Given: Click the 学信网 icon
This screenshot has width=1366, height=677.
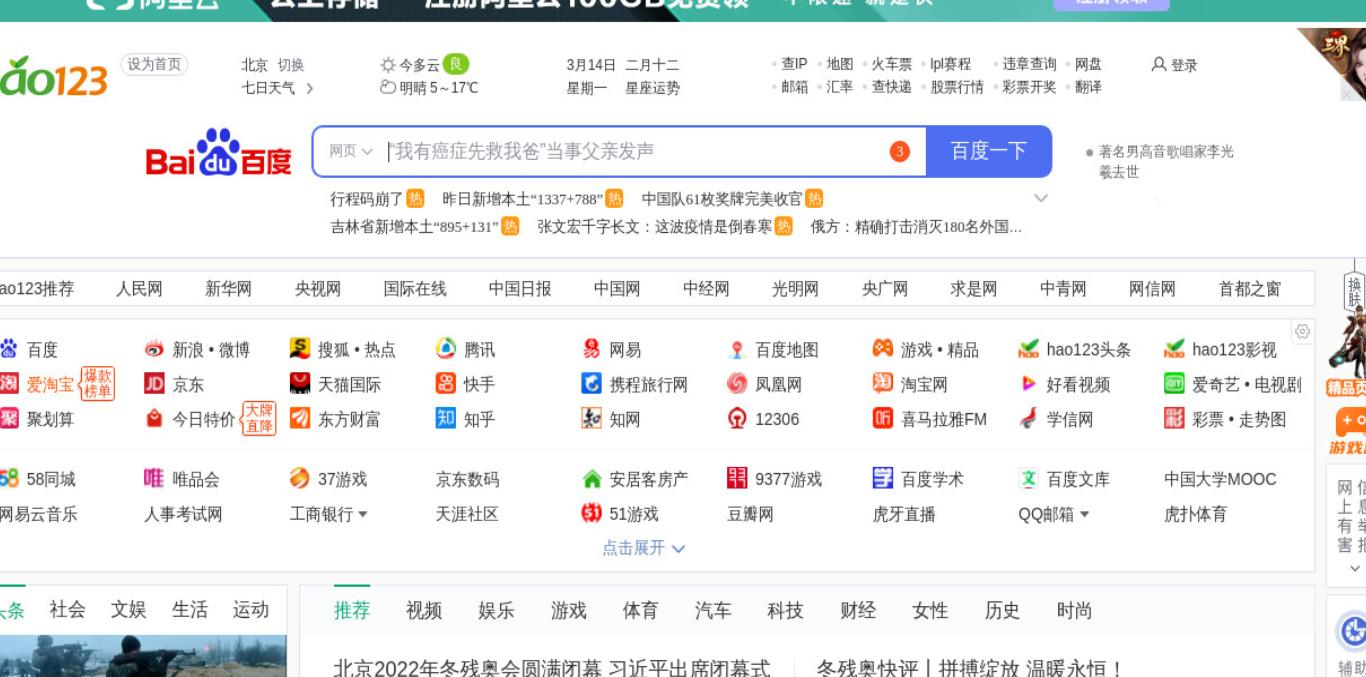Looking at the screenshot, I should point(1029,419).
